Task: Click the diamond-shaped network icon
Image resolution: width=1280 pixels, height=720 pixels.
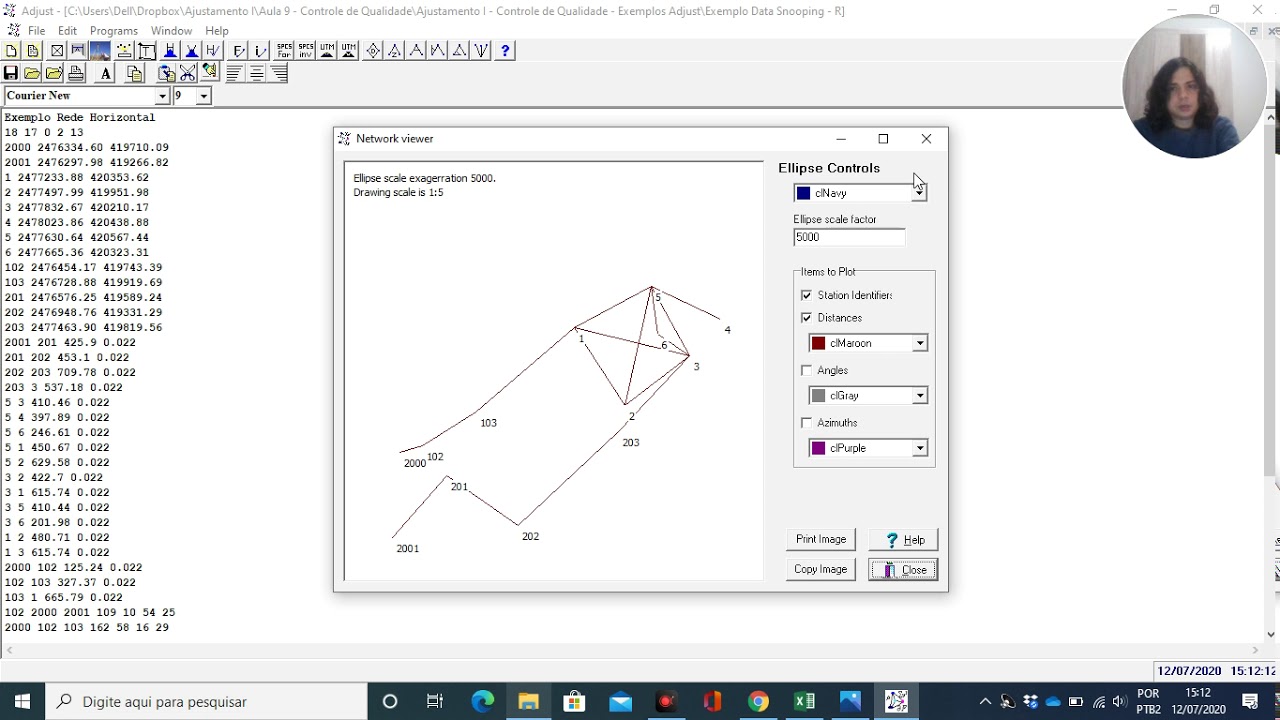Action: [x=373, y=50]
